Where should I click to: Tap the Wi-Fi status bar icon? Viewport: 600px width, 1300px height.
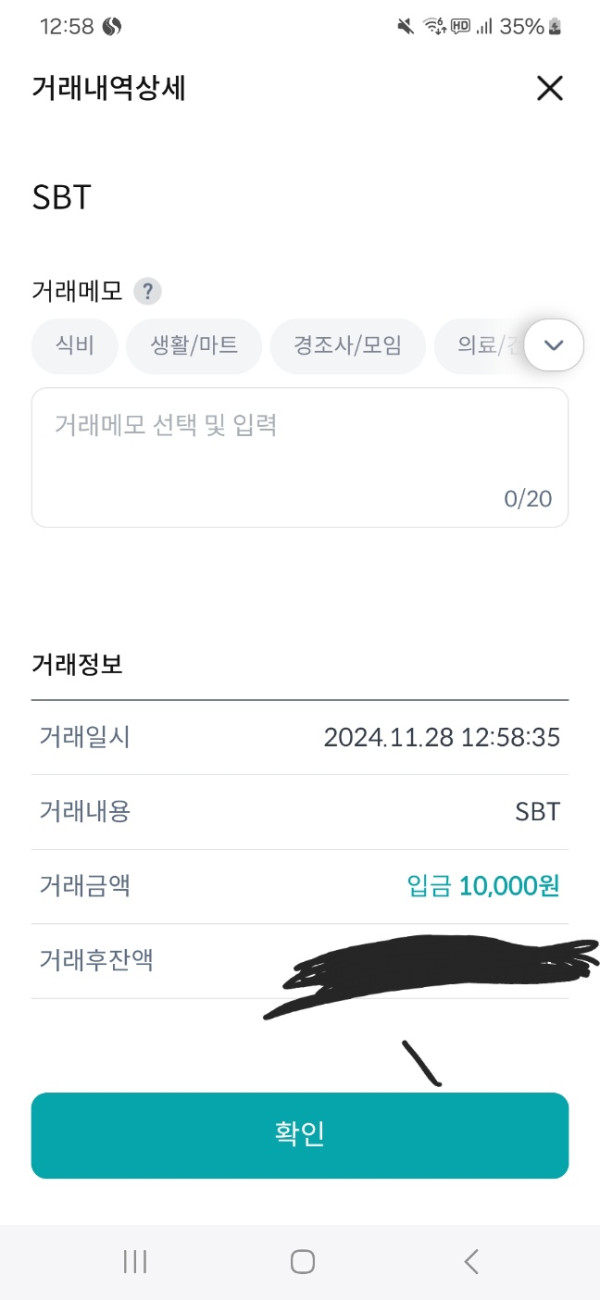(x=434, y=27)
